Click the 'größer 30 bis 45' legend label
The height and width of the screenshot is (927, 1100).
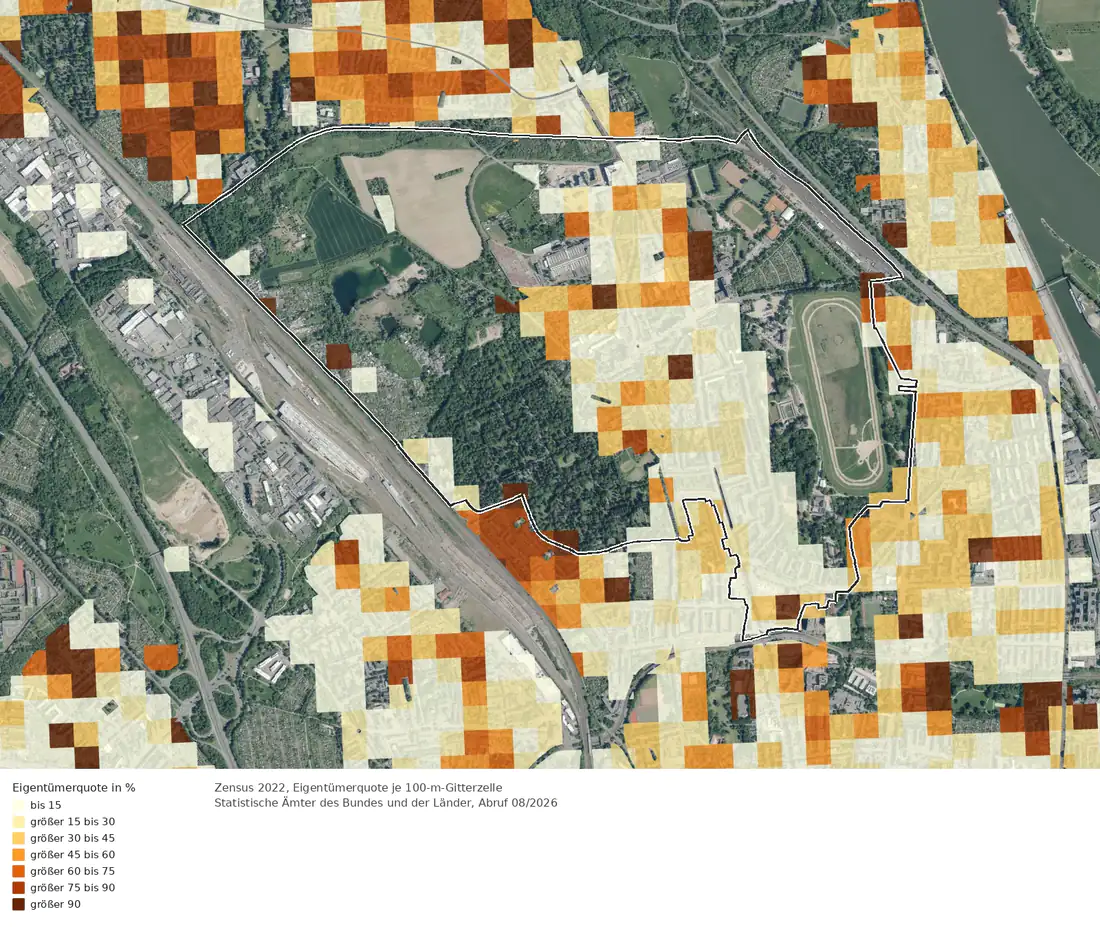click(72, 838)
